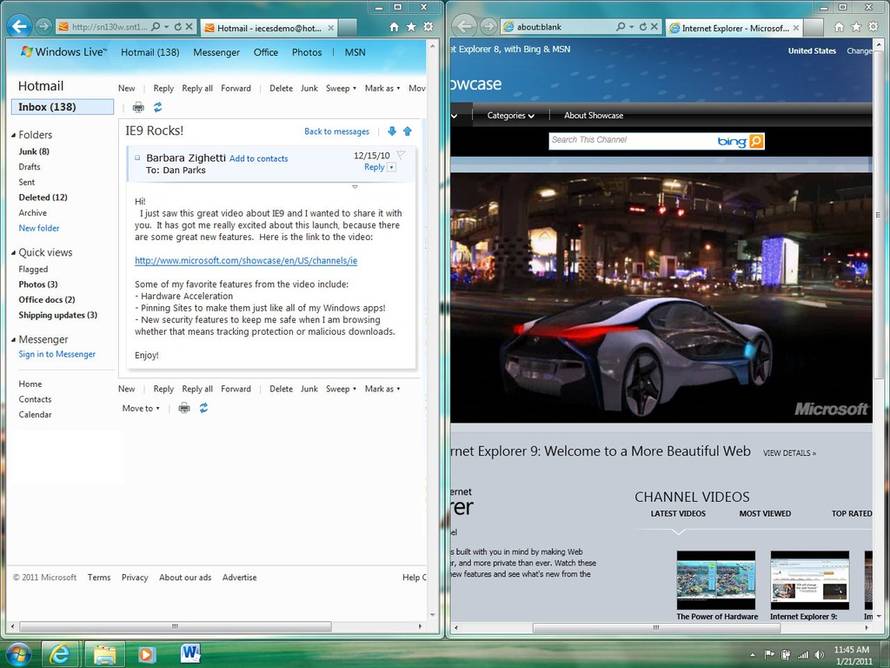The image size is (890, 668).
Task: Open the Mark as dropdown
Action: point(381,88)
